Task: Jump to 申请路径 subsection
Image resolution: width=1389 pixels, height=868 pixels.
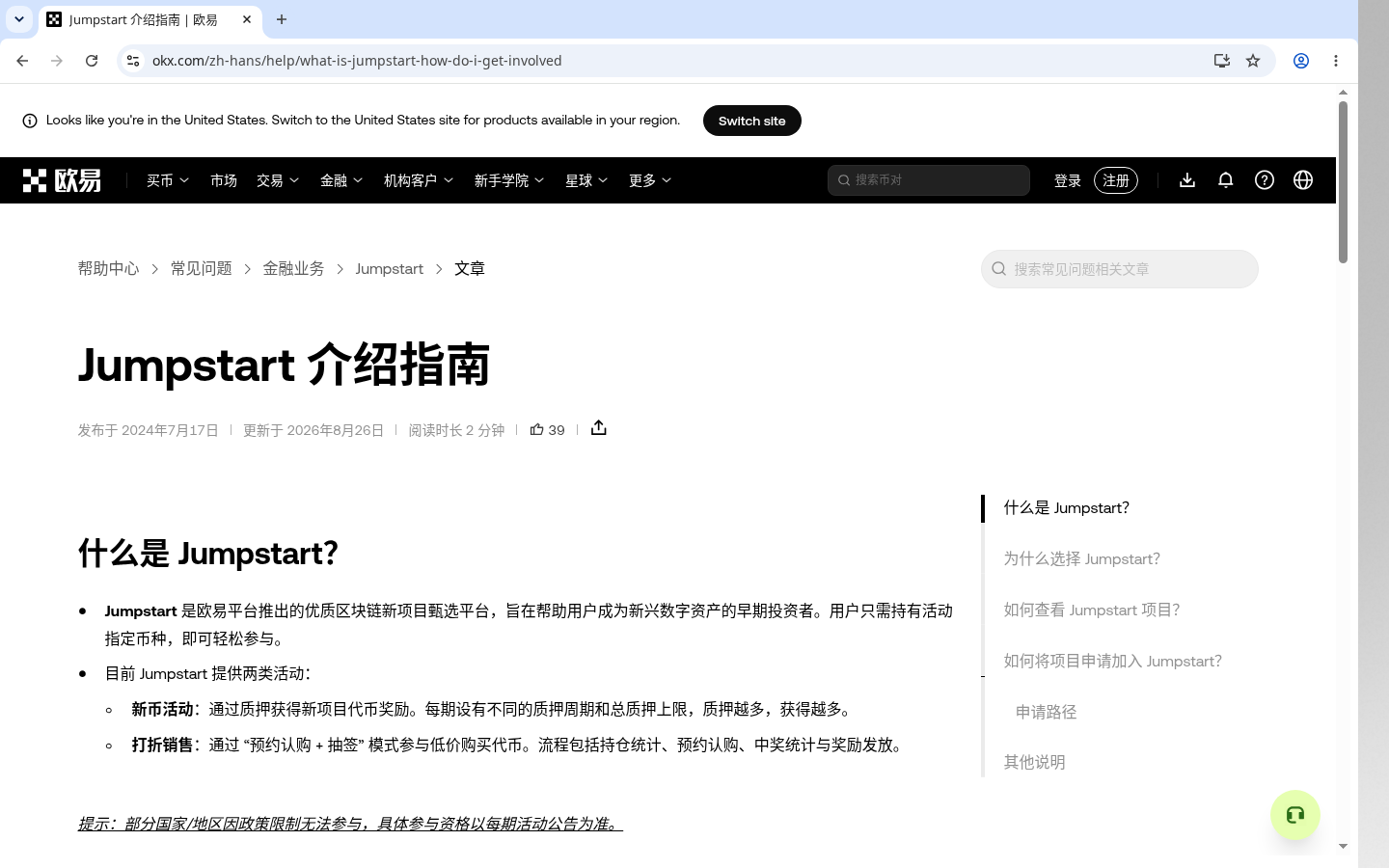Action: click(1047, 713)
